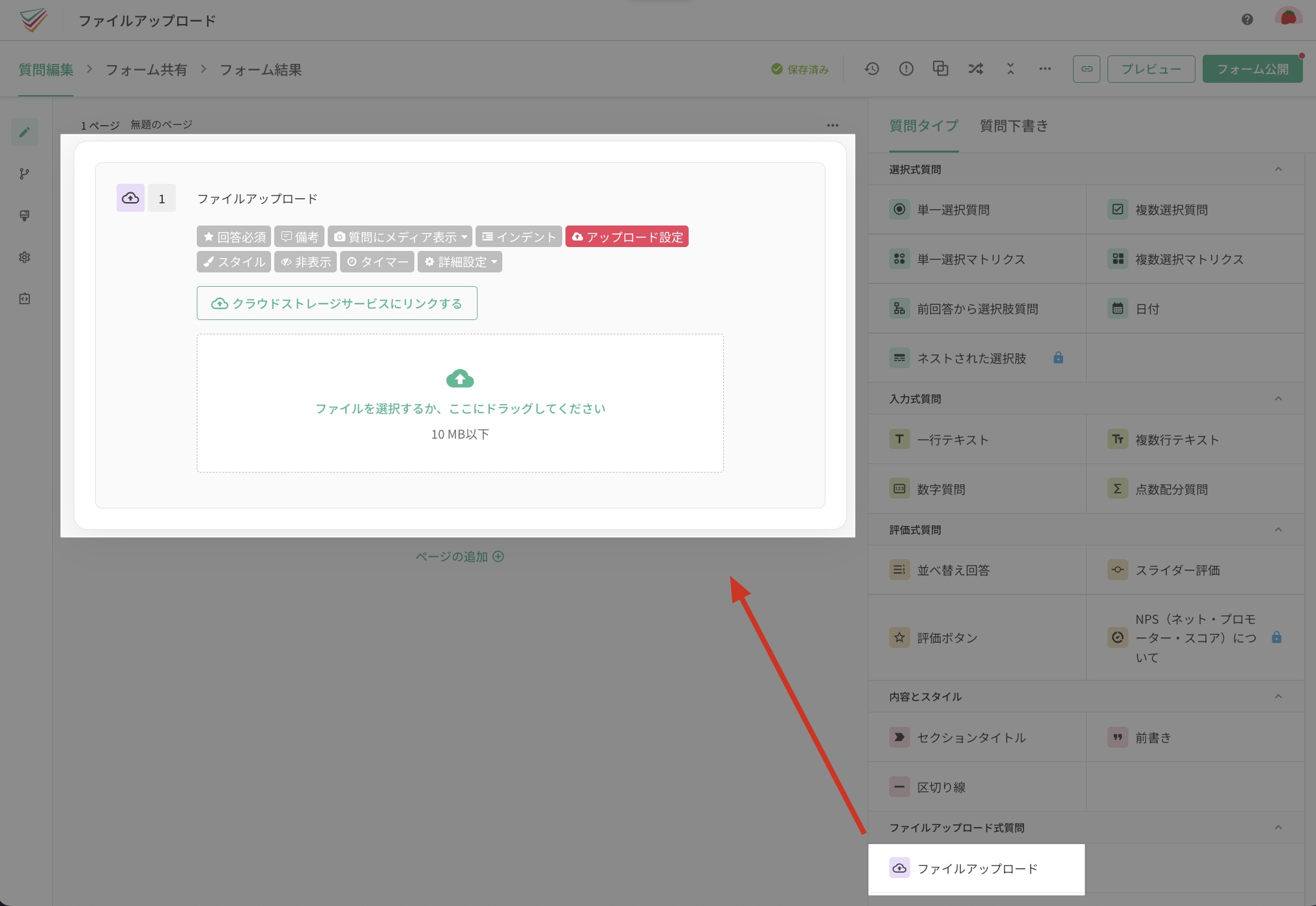1316x906 pixels.
Task: Toggle the 非表示 hide option
Action: click(306, 262)
